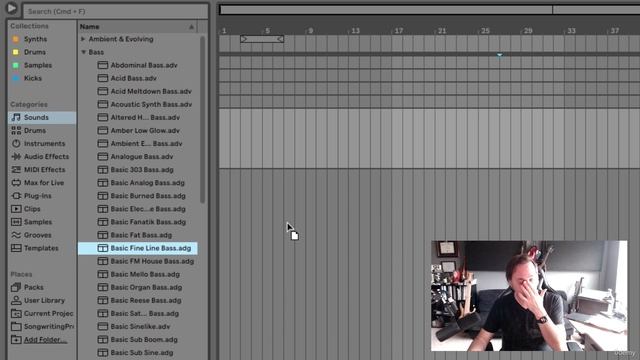This screenshot has width=640, height=360.
Task: Select Altered H... Bass.adv preset
Action: 145,118
